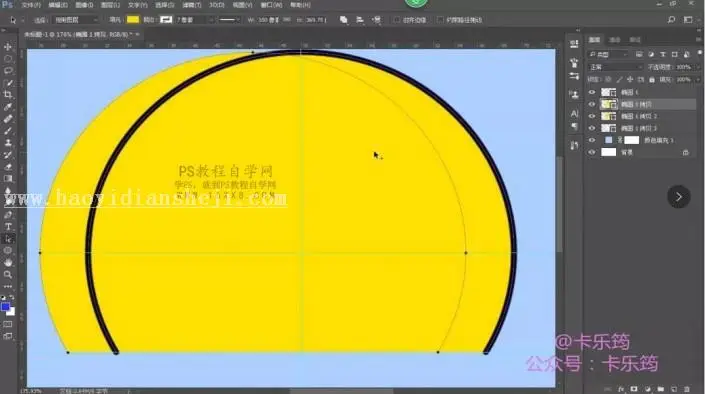
Task: Select the Path Selection tool in toolbox
Action: 8,239
